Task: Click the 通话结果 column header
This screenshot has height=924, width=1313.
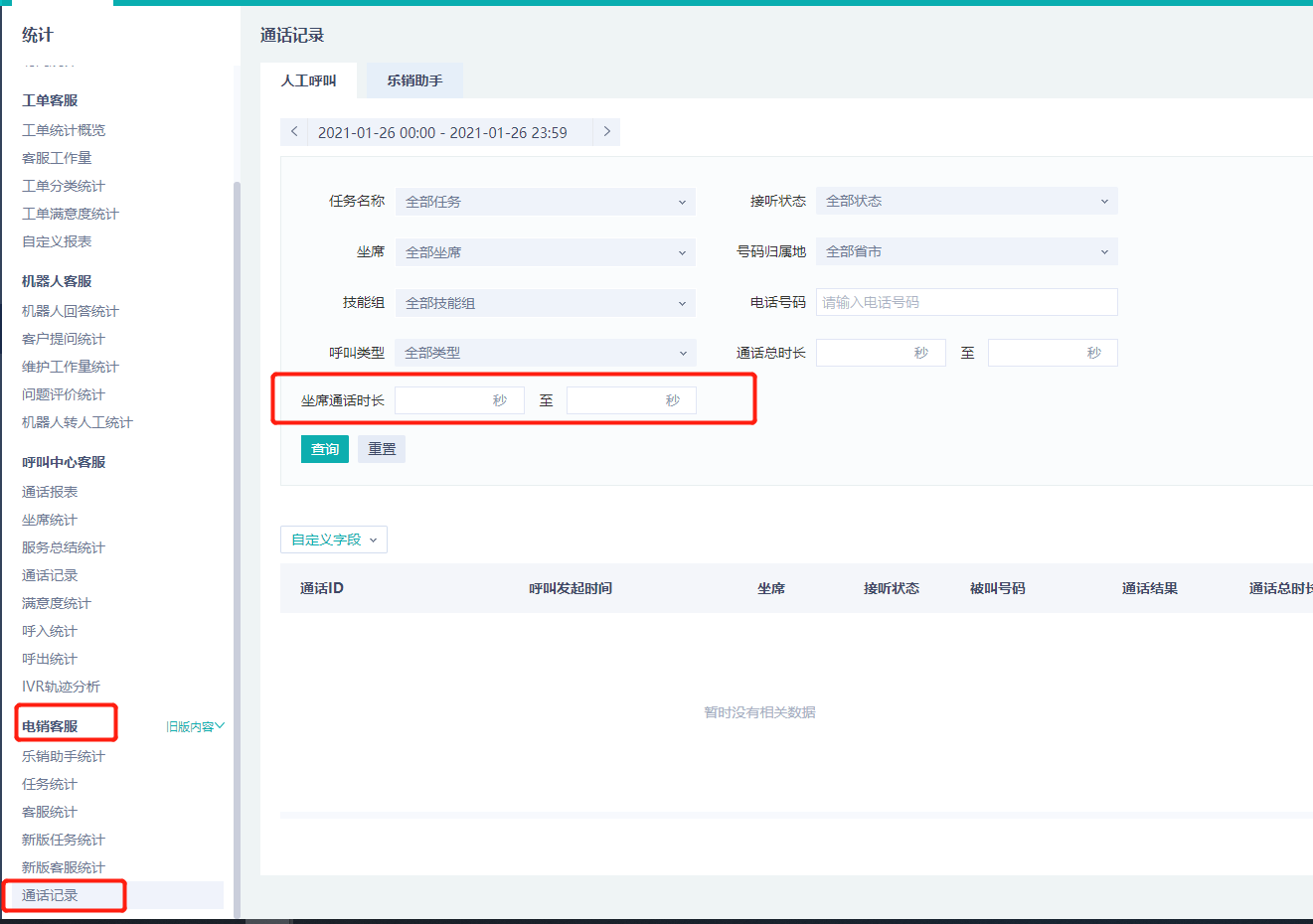Action: pos(1150,588)
